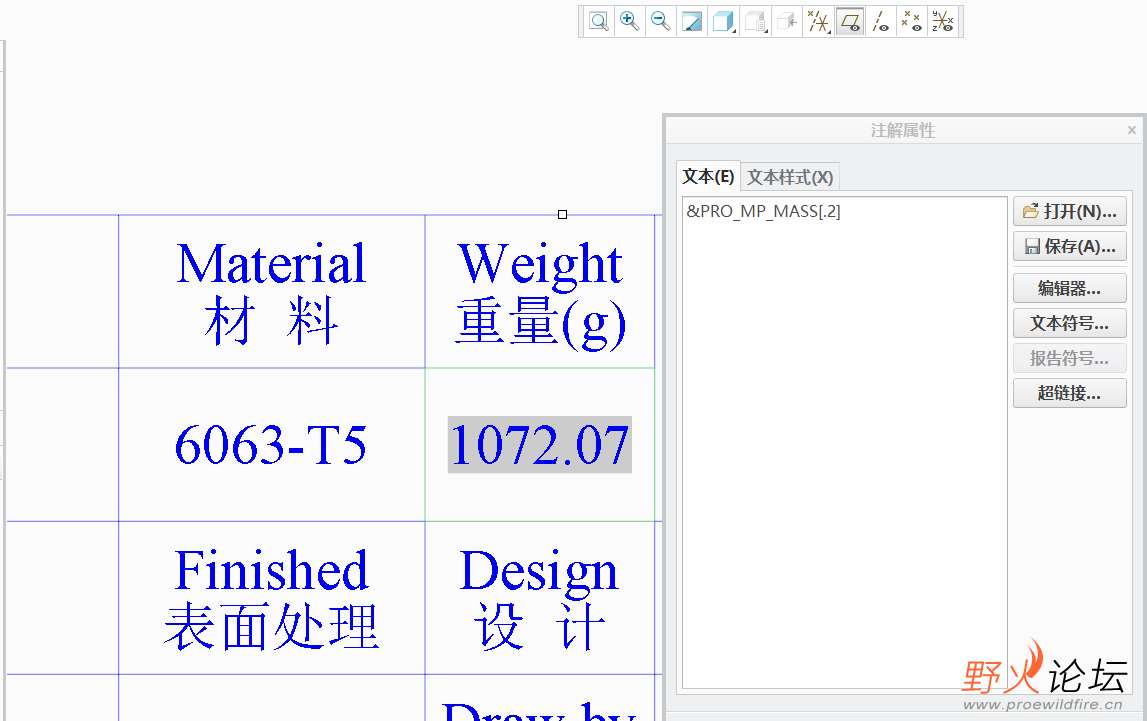Open the Datum Display Filters dropdown

[818, 21]
